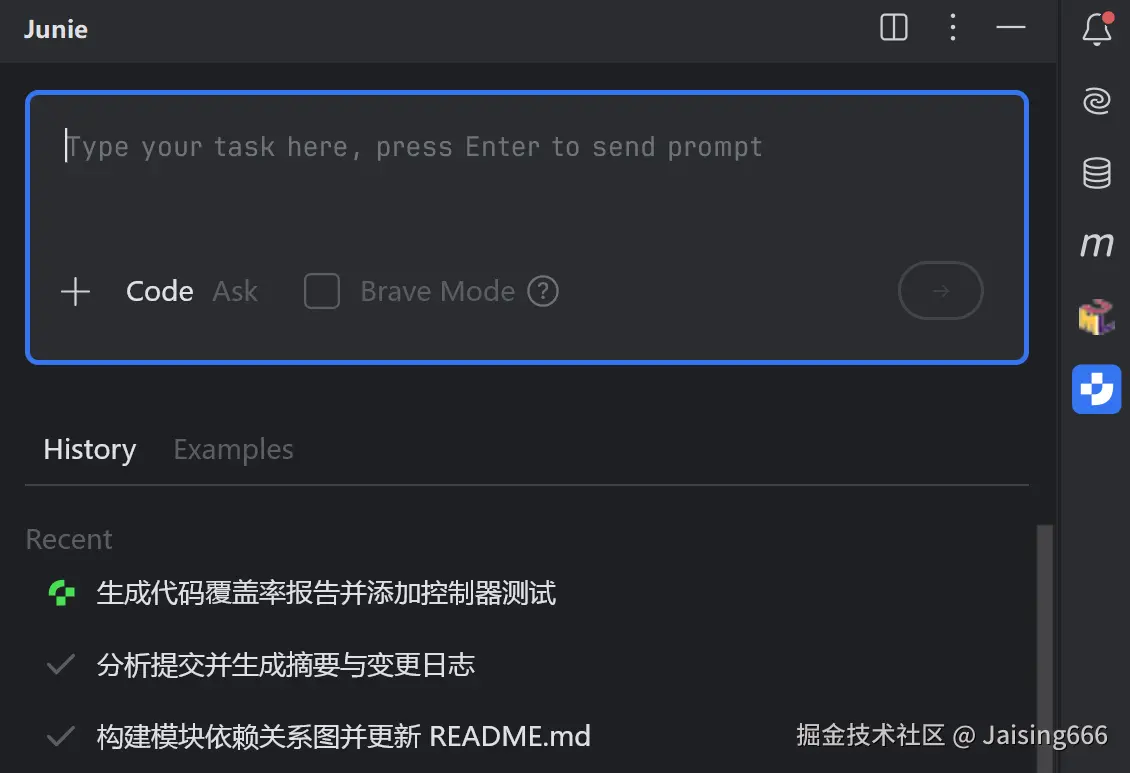Viewport: 1130px width, 773px height.
Task: Click the send prompt arrow button
Action: point(940,290)
